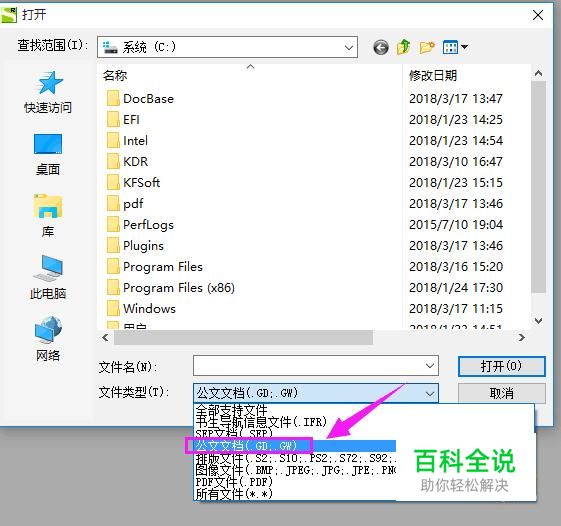The width and height of the screenshot is (561, 526).
Task: Choose 排版文件(.S2;.S10...) option
Action: 295,458
